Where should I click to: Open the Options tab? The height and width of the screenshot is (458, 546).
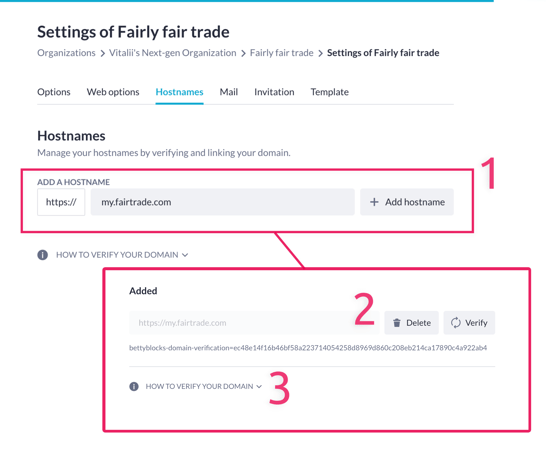54,92
